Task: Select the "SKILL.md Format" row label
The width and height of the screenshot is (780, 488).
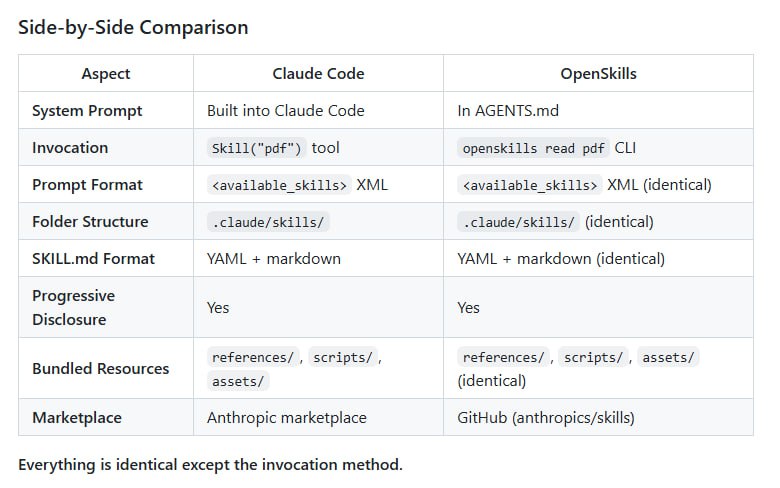Action: 93,259
